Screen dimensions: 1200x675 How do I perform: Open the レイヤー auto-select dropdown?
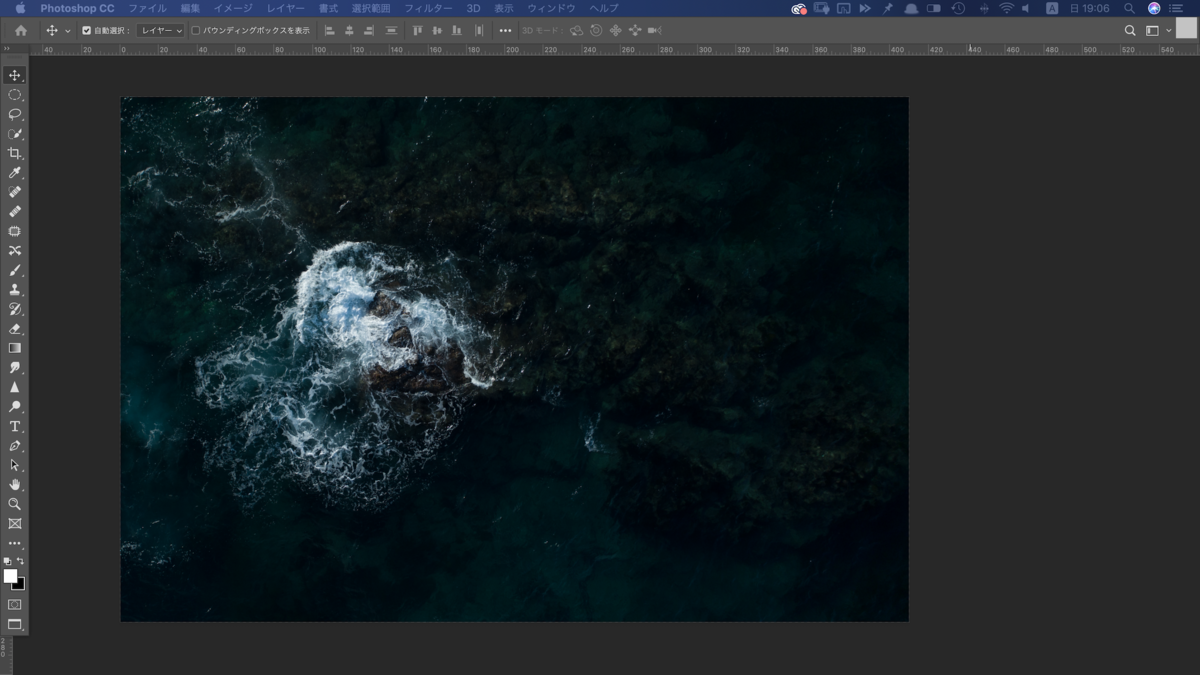point(161,31)
